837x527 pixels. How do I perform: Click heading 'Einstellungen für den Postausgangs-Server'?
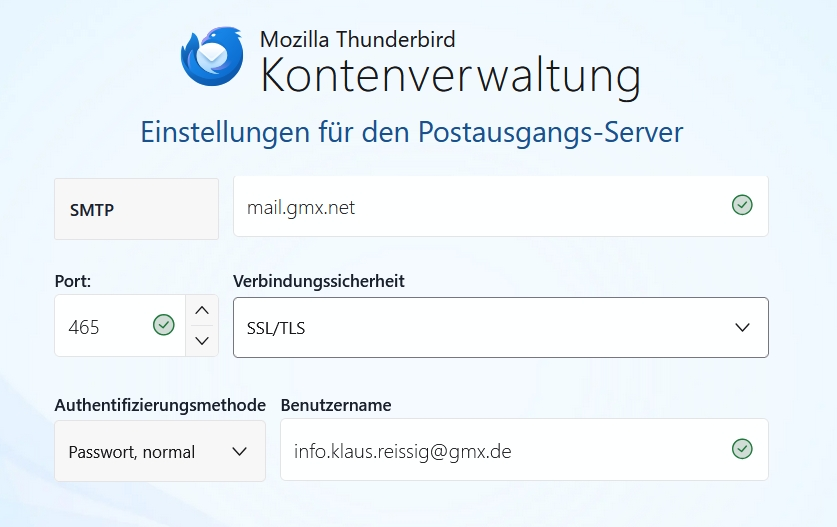click(412, 132)
